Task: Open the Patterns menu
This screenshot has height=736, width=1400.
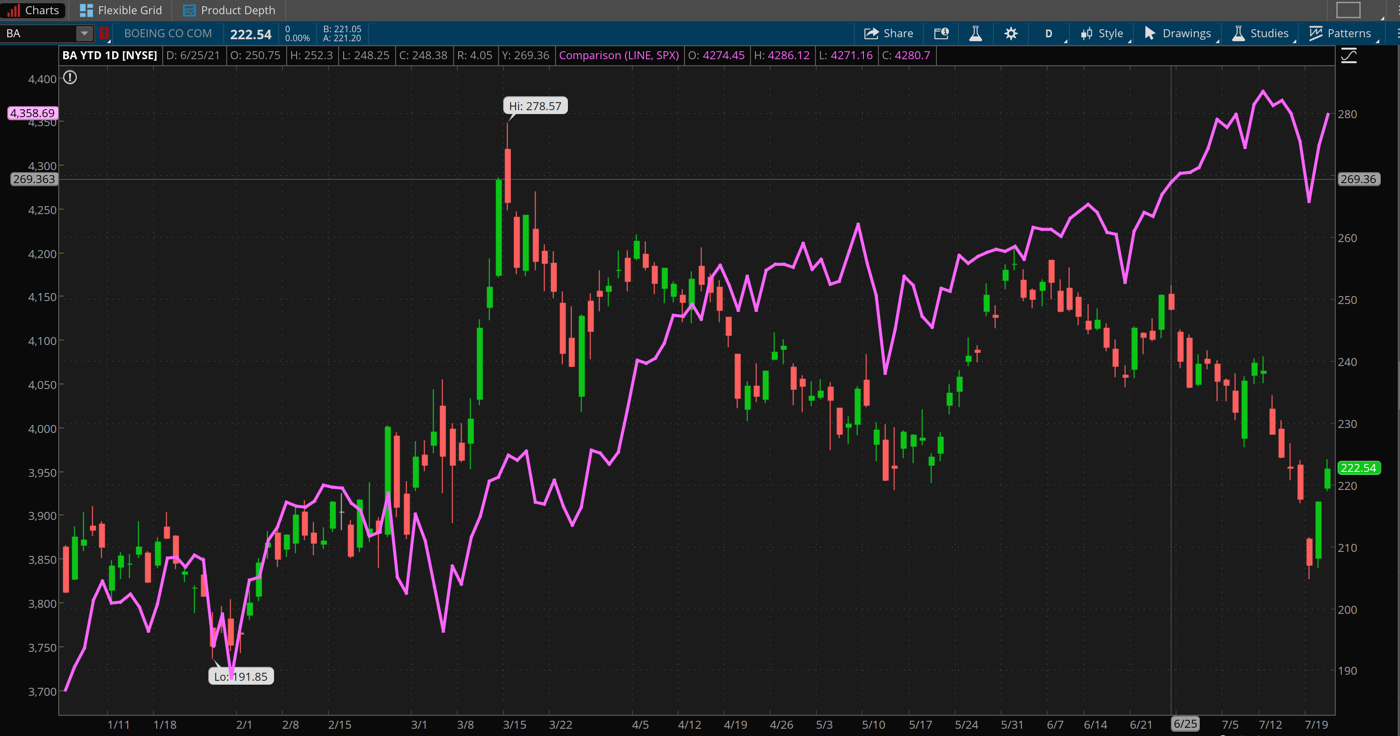Action: [1340, 33]
